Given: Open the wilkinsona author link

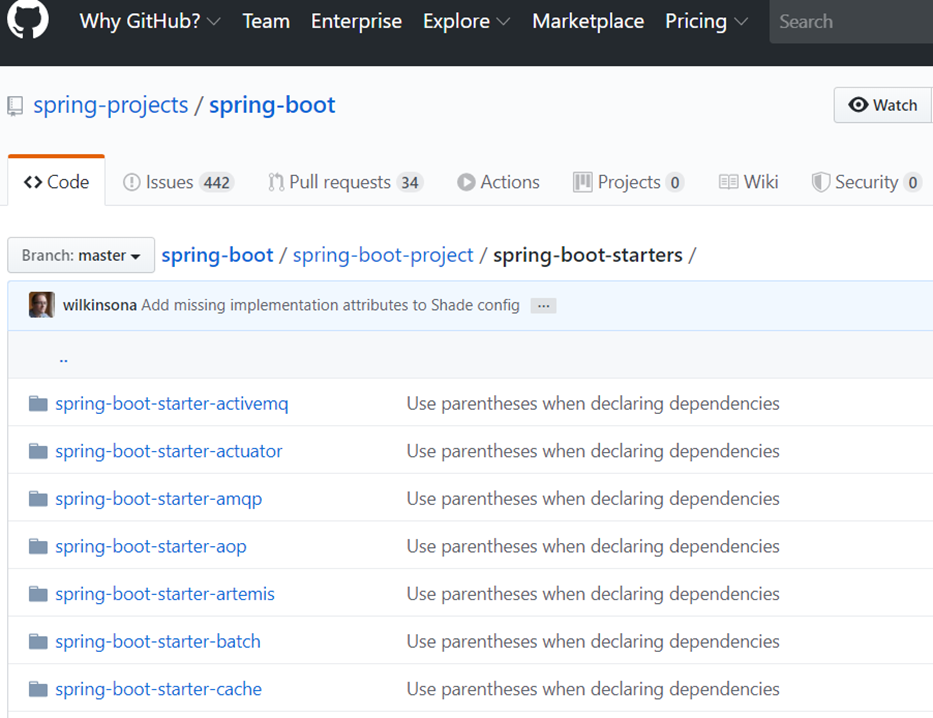Looking at the screenshot, I should point(100,305).
